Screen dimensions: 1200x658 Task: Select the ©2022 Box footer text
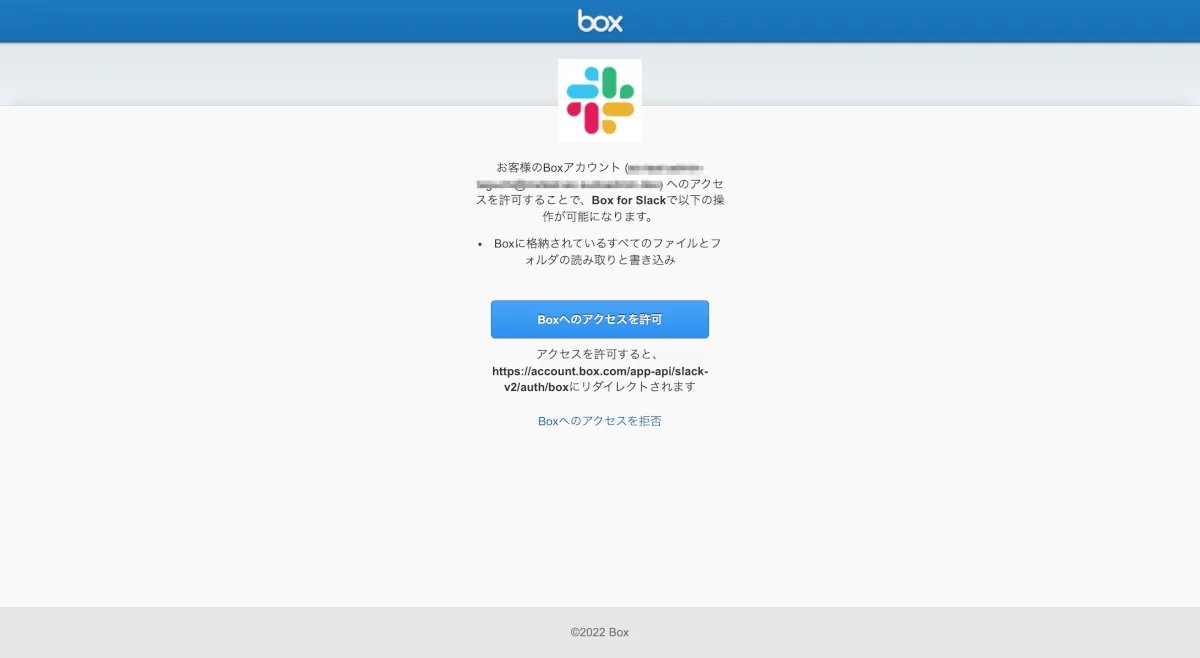point(600,632)
